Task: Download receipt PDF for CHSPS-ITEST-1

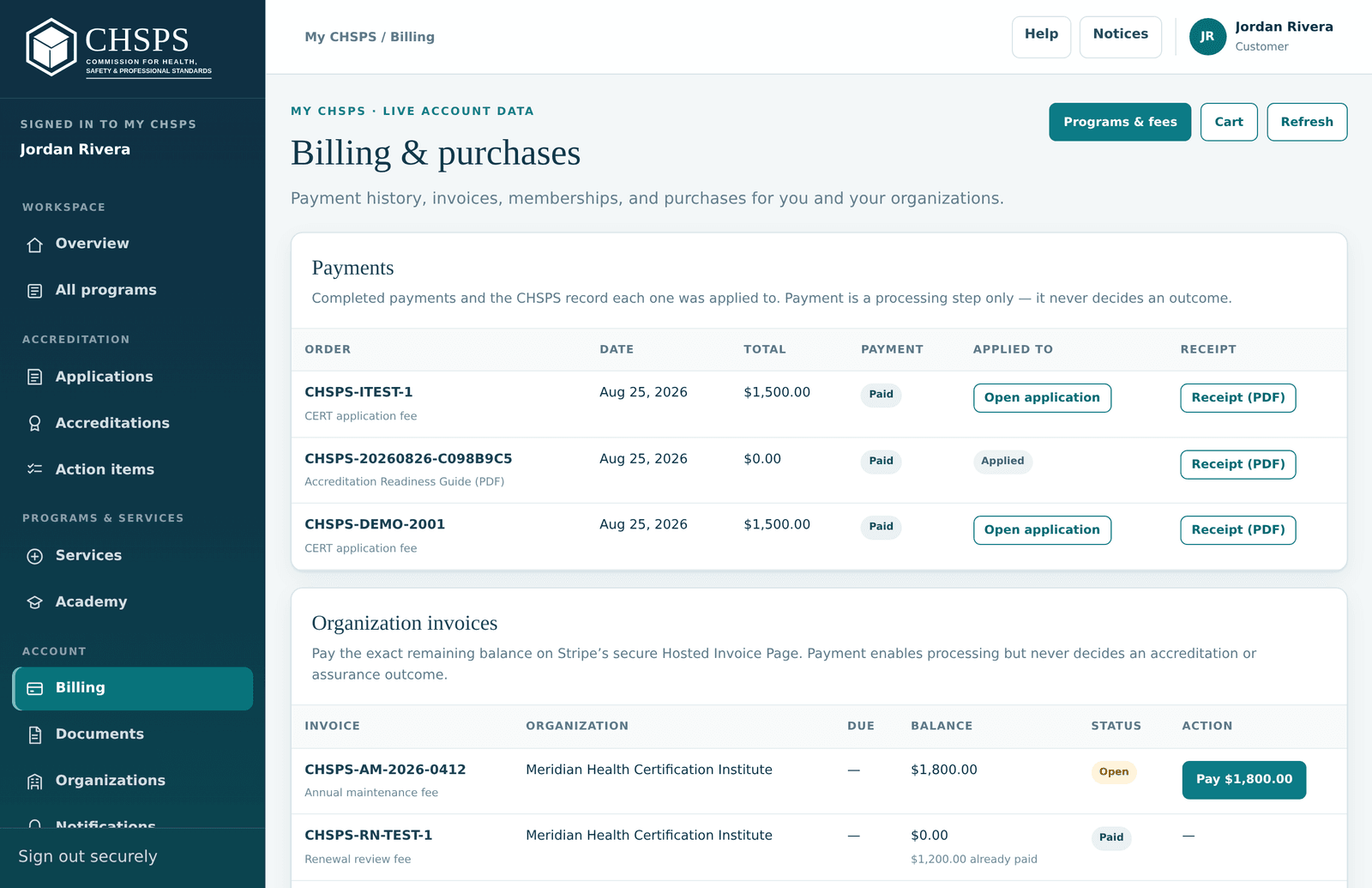Action: [x=1238, y=398]
